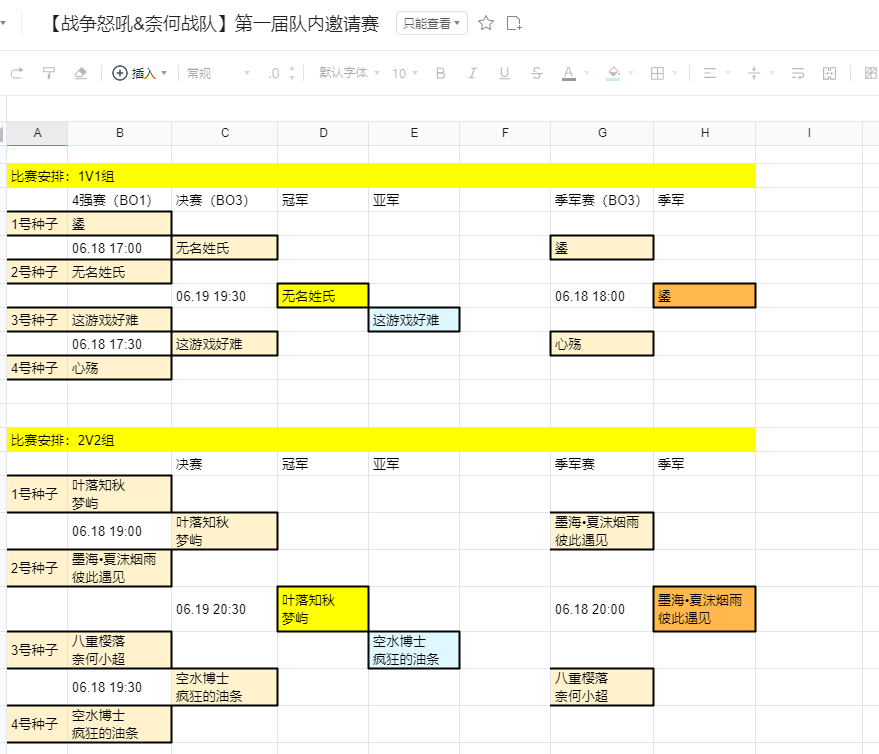Select column B header

point(119,133)
